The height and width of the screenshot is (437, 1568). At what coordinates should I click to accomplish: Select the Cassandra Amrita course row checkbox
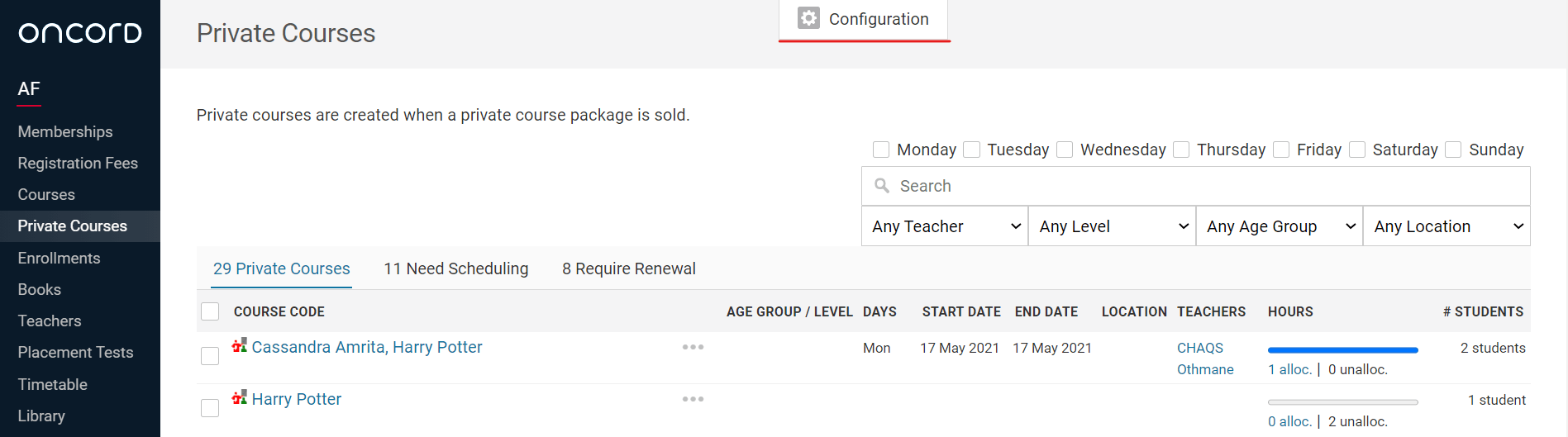(x=210, y=356)
